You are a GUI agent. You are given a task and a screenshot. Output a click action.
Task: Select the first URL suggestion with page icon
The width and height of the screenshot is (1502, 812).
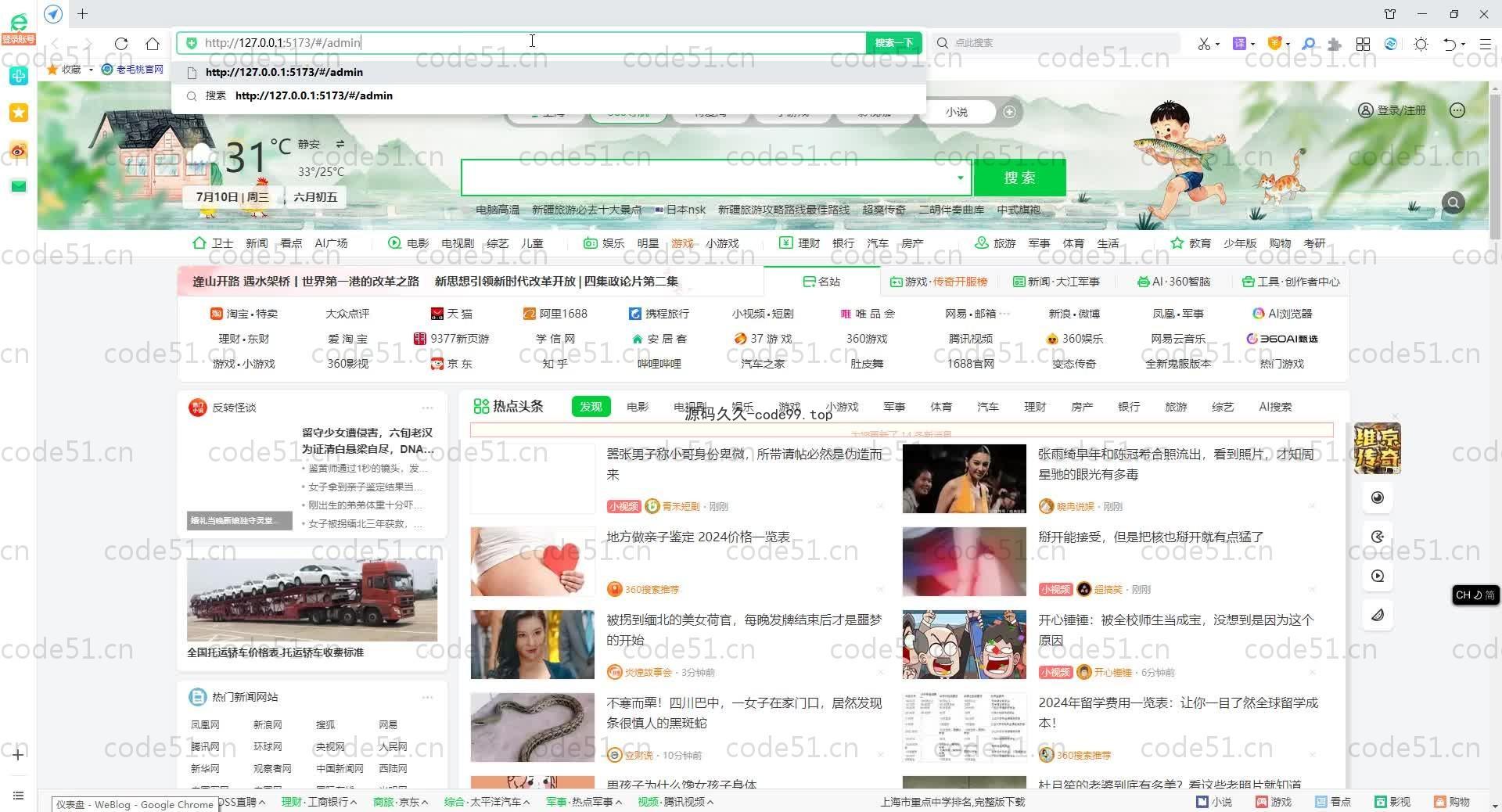(549, 72)
